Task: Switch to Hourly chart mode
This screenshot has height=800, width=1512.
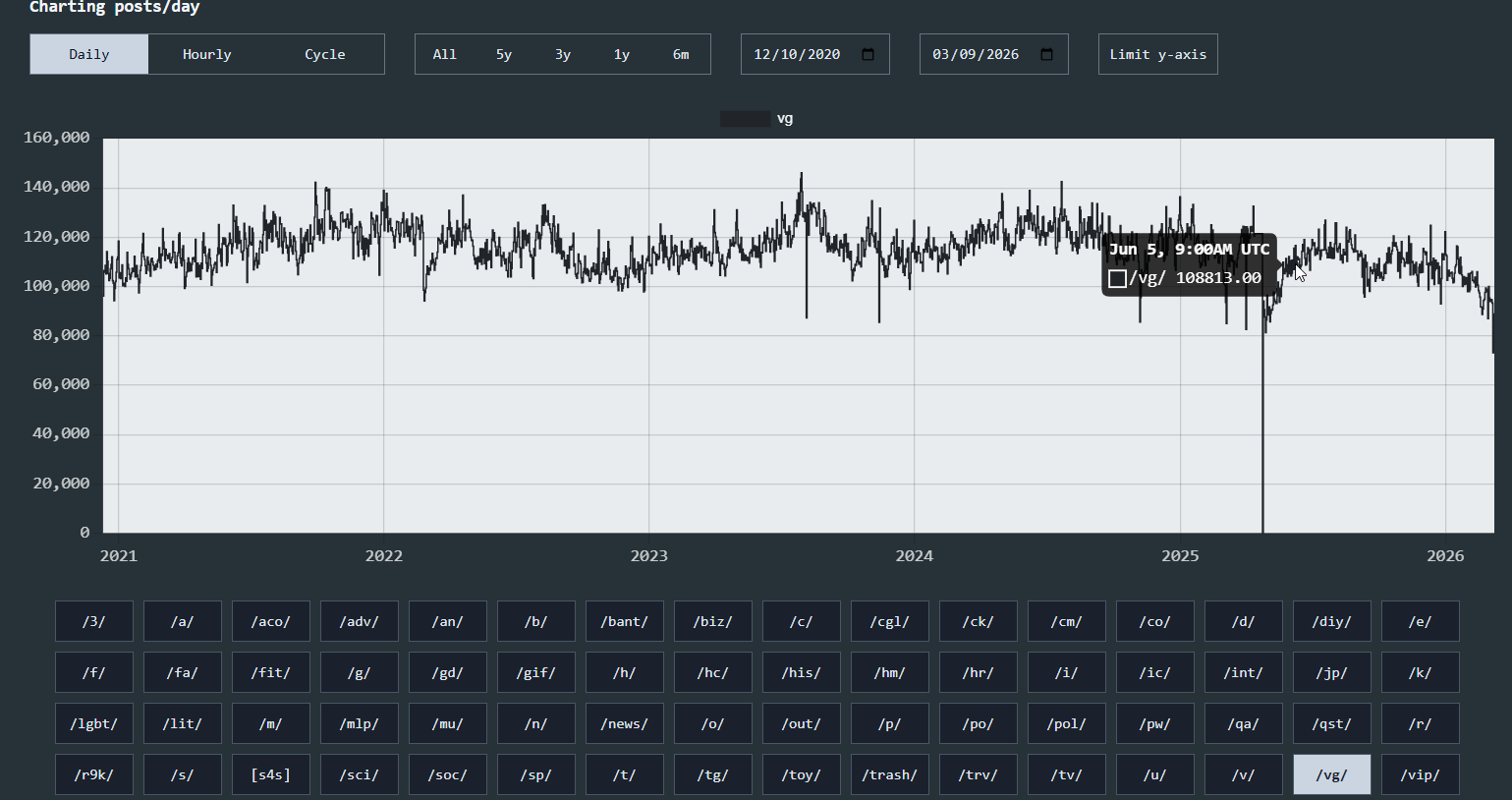Action: pos(207,54)
